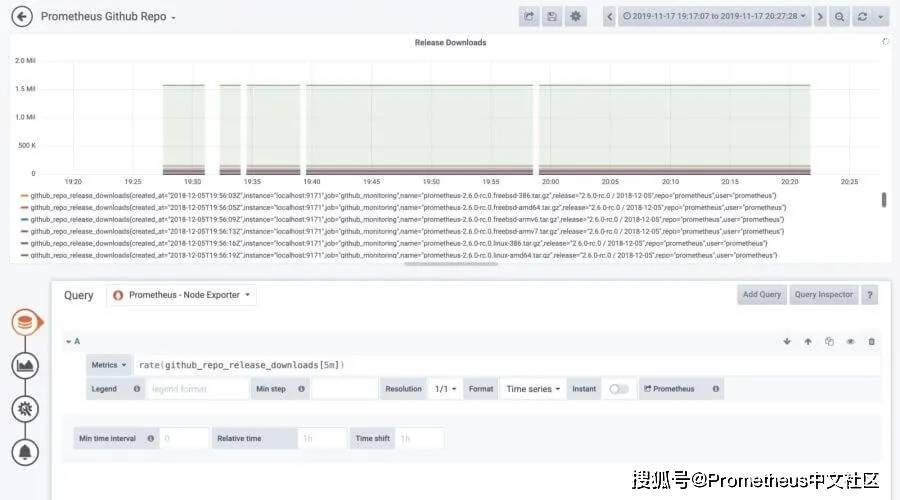
Task: Save the dashboard with the disk icon
Action: 552,17
